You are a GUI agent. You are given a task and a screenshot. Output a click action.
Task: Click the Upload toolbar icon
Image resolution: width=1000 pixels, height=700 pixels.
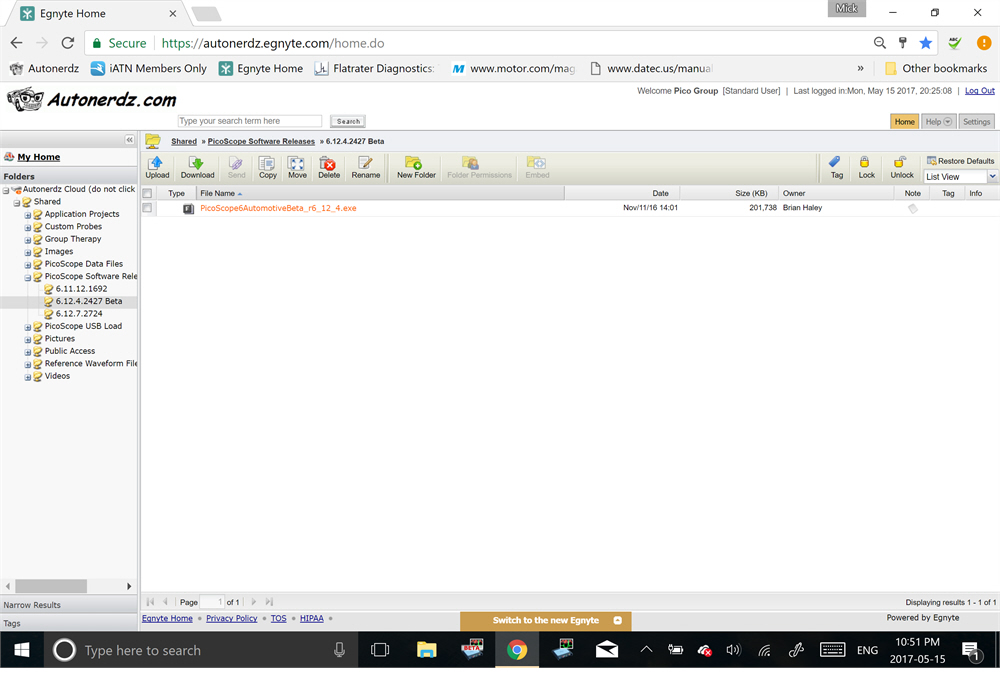(x=157, y=168)
